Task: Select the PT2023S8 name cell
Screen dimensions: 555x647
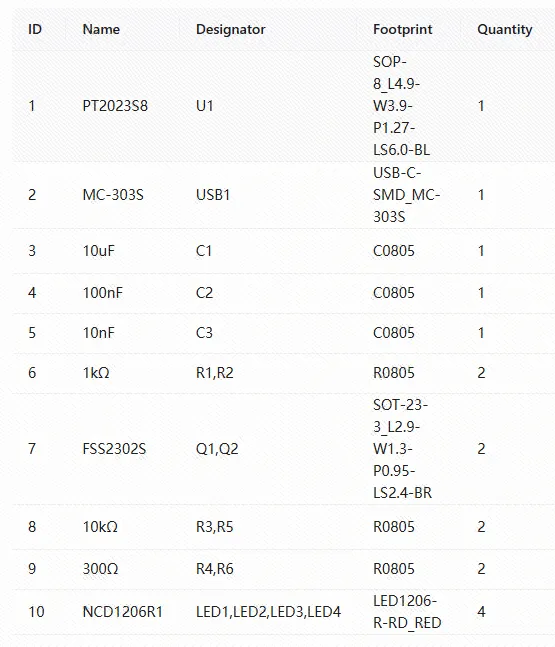Action: tap(115, 106)
